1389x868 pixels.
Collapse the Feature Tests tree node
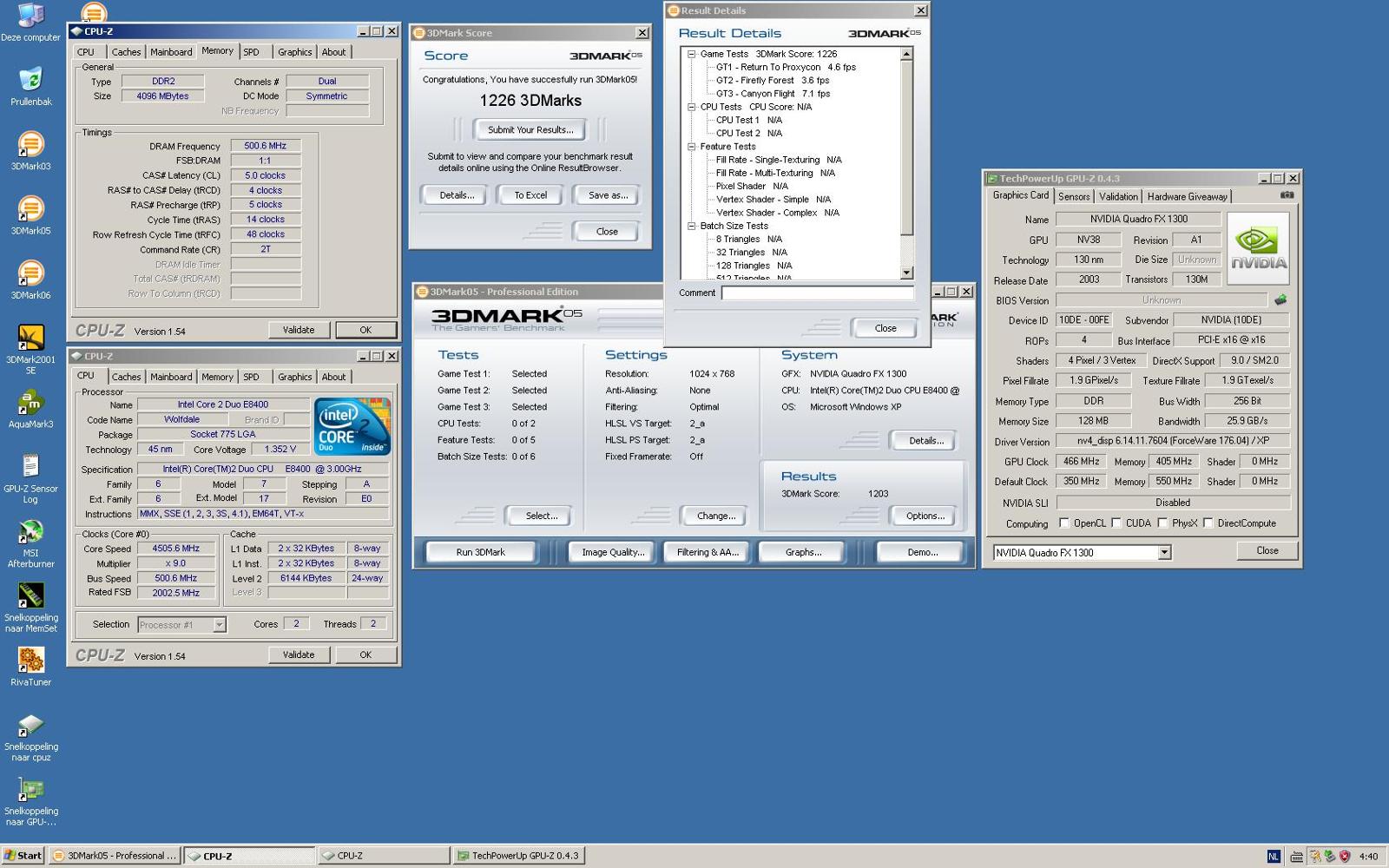[x=692, y=147]
